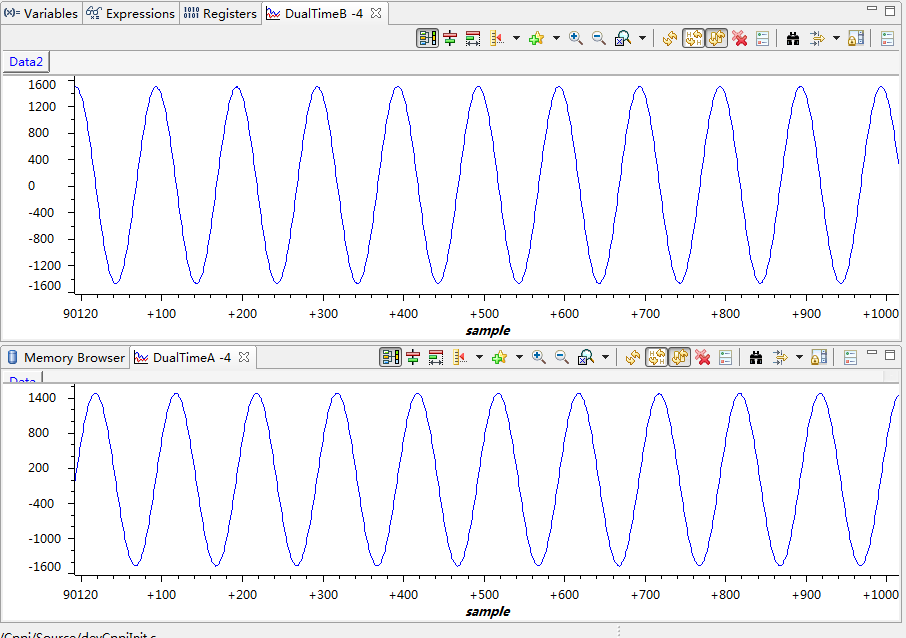Viewport: 906px width, 638px height.
Task: Toggle lock pin icon in DualTimeB toolbar
Action: (856, 39)
